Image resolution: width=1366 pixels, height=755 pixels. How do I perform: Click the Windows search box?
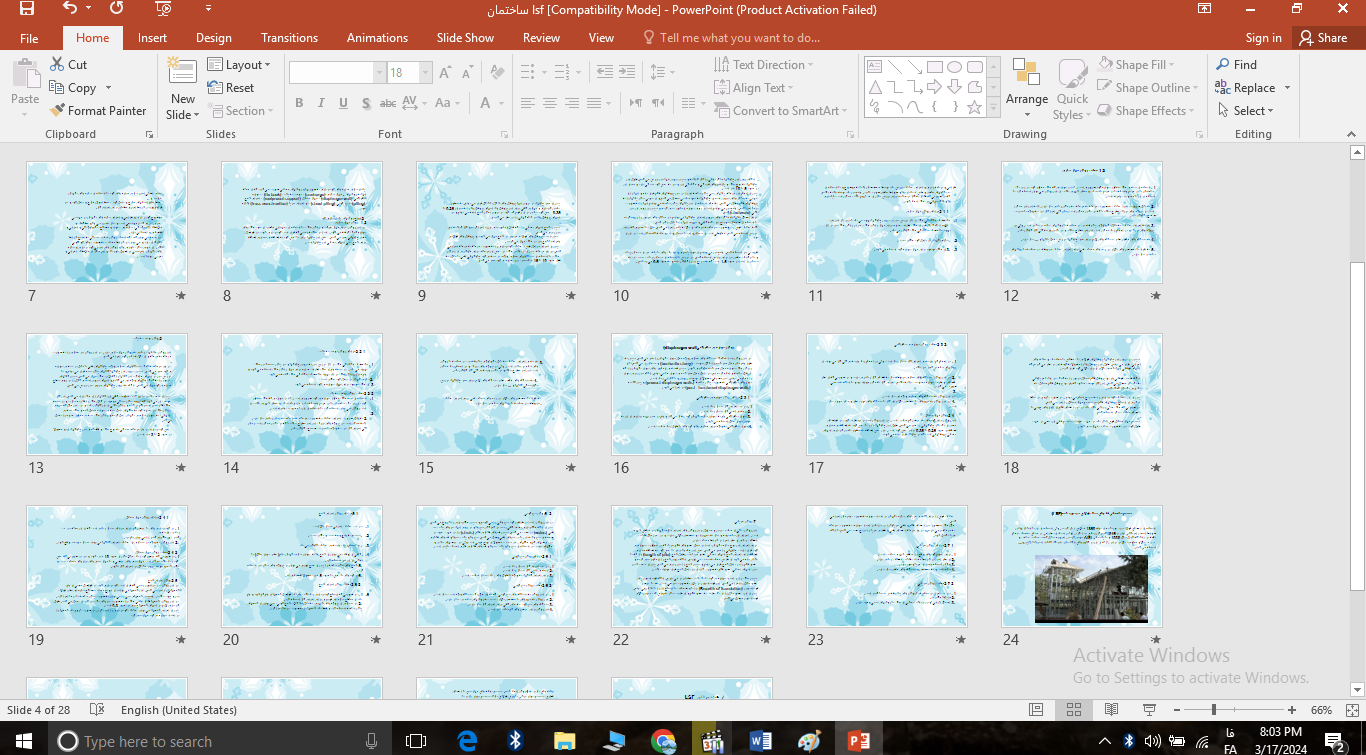220,740
